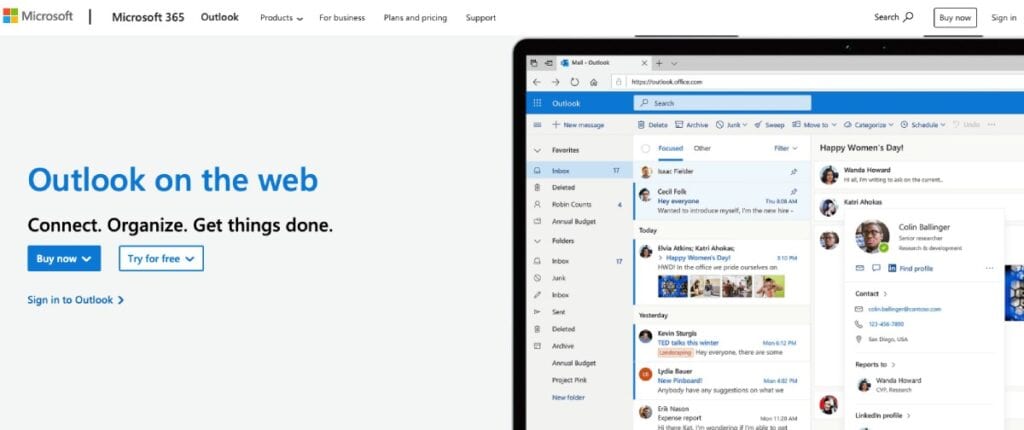Tick the select-all circle beside Focused
The image size is (1024, 430).
(645, 149)
